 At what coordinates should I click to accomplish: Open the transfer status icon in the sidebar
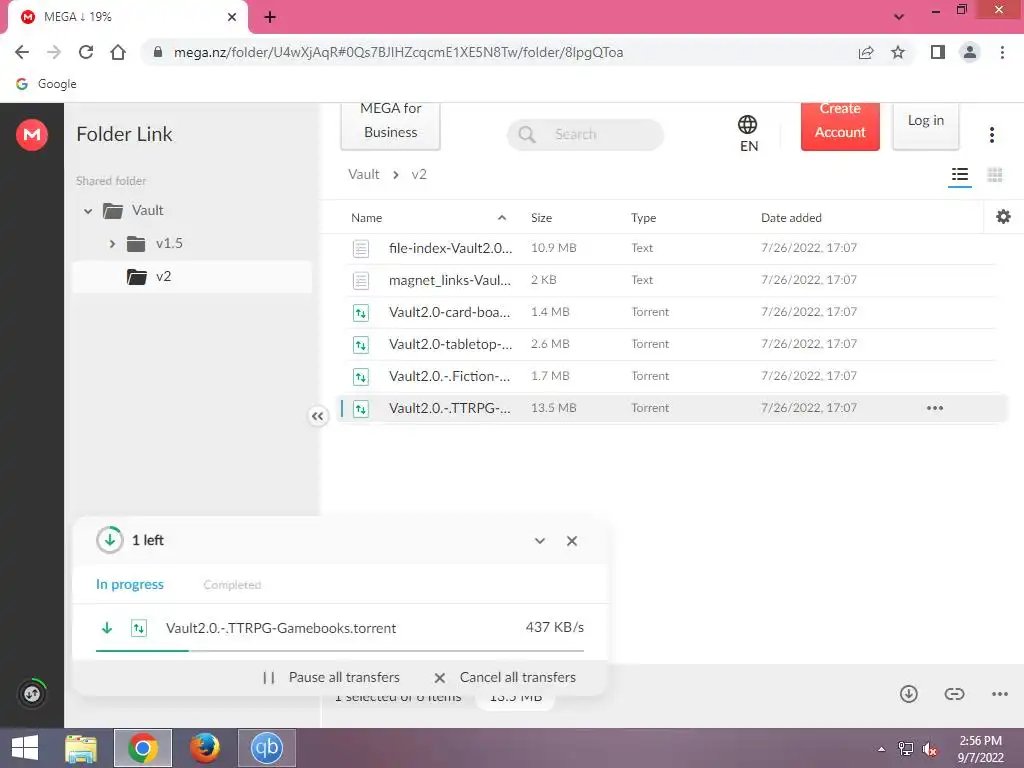pyautogui.click(x=32, y=694)
